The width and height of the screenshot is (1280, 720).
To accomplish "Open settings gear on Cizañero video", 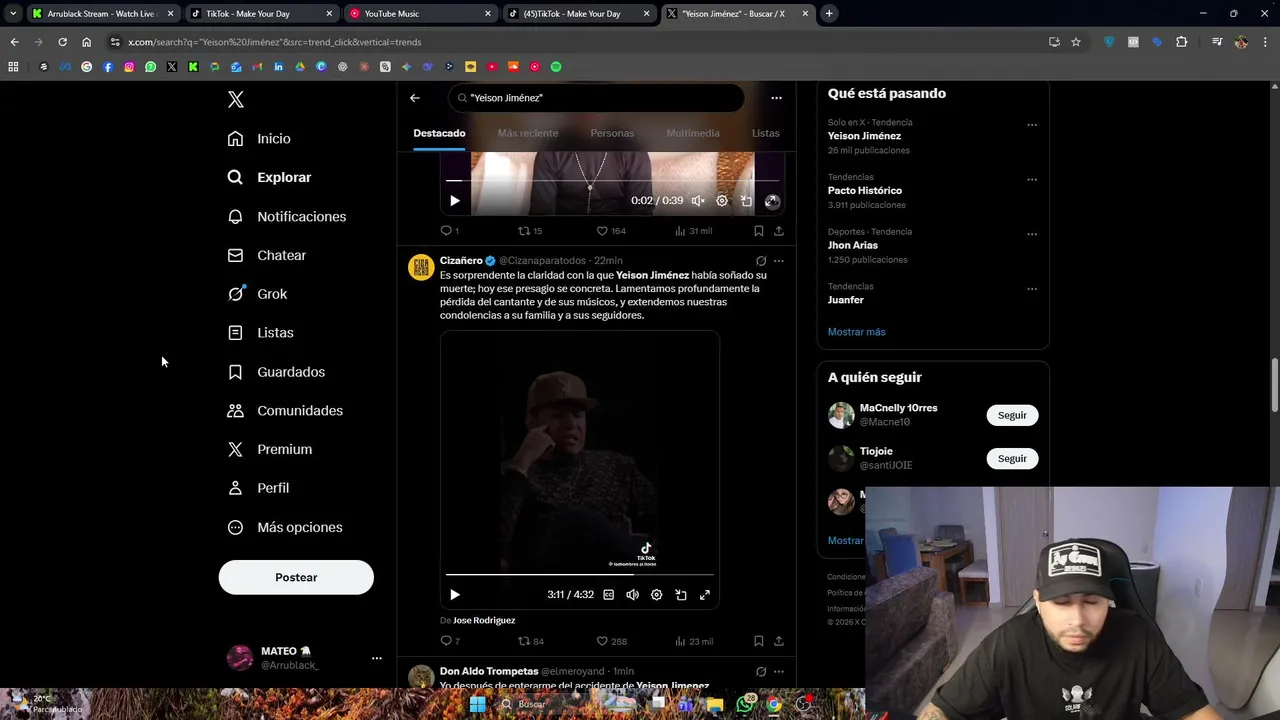I will (656, 595).
